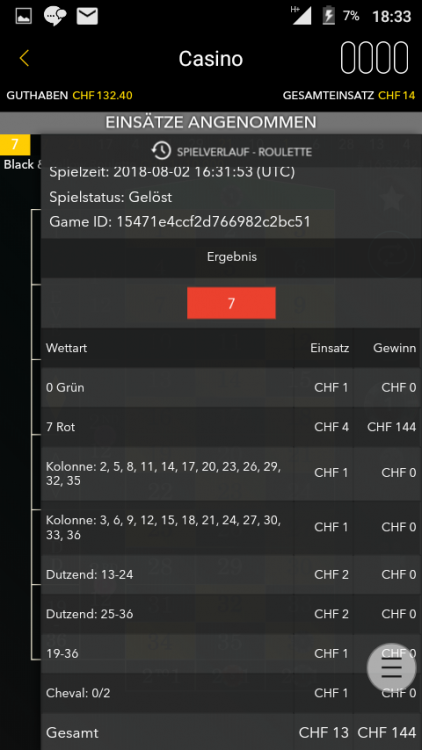Tap the yellow back arrow
Image resolution: width=422 pixels, height=750 pixels.
[x=24, y=58]
